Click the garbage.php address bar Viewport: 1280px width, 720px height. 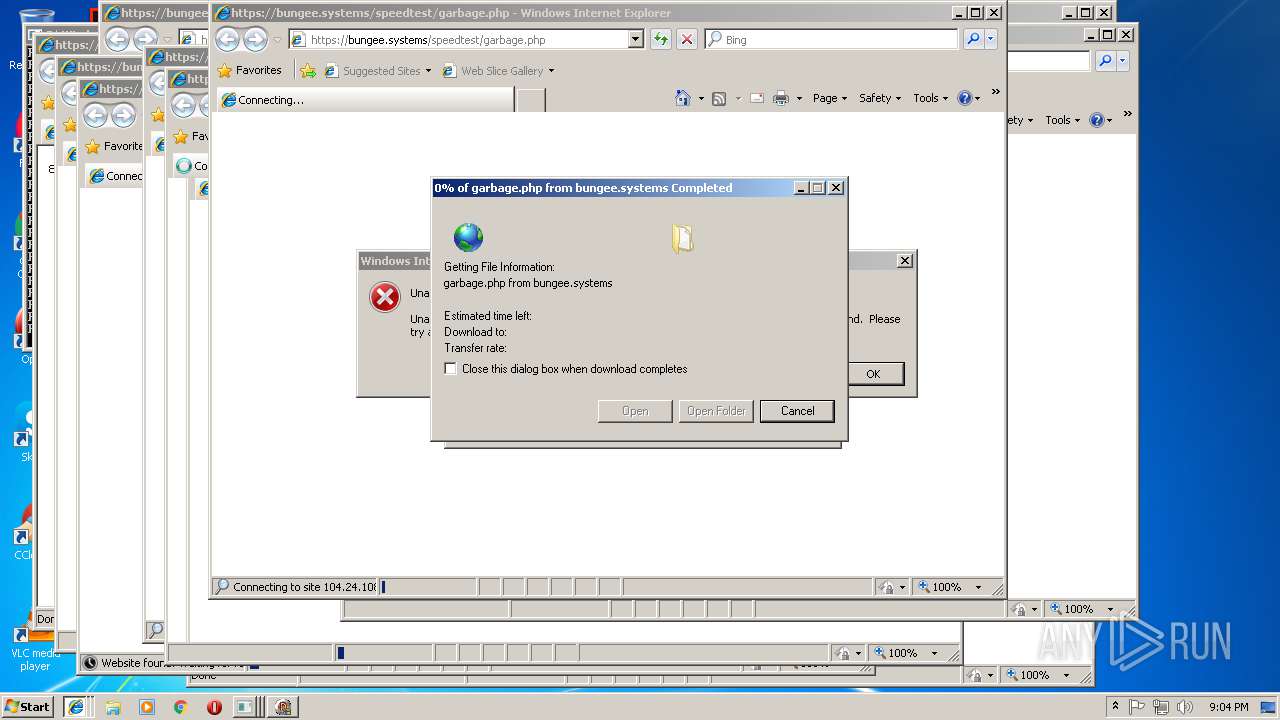coord(466,40)
